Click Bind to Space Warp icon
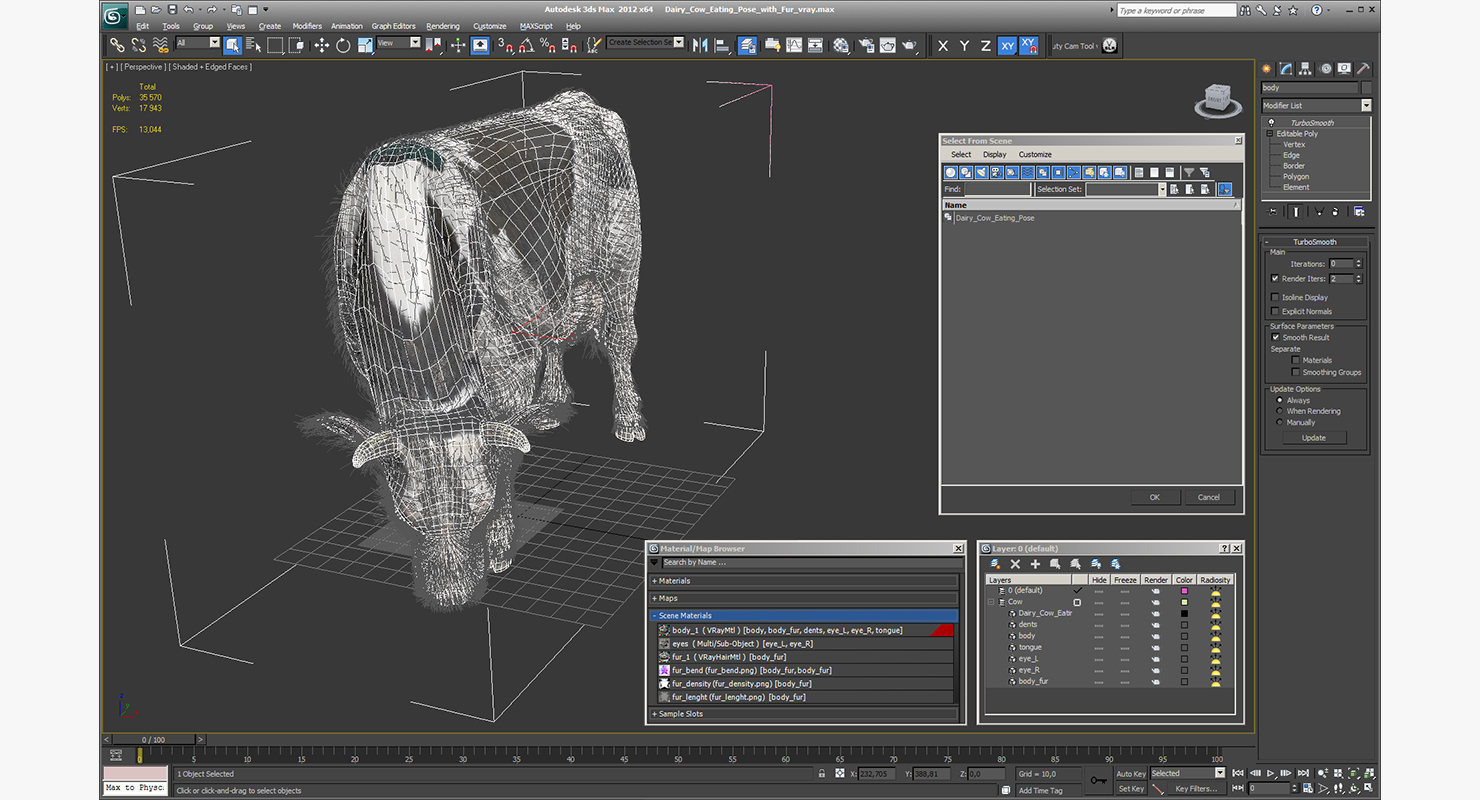 161,45
